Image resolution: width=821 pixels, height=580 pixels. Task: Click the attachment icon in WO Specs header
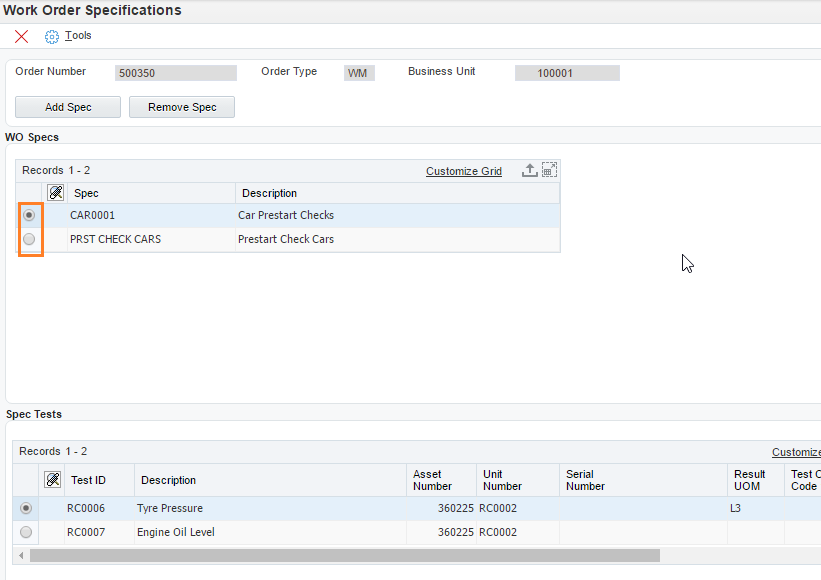(56, 193)
